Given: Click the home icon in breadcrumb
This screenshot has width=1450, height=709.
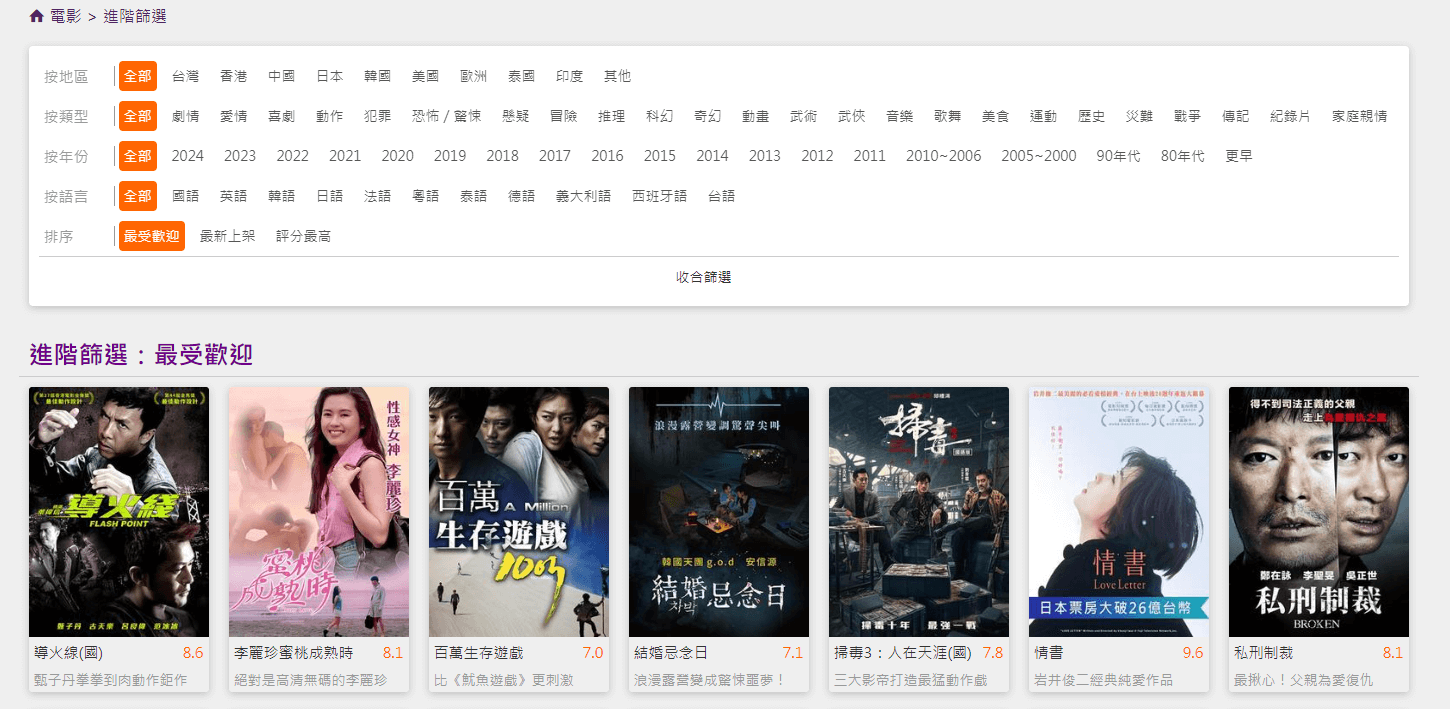Looking at the screenshot, I should [36, 16].
